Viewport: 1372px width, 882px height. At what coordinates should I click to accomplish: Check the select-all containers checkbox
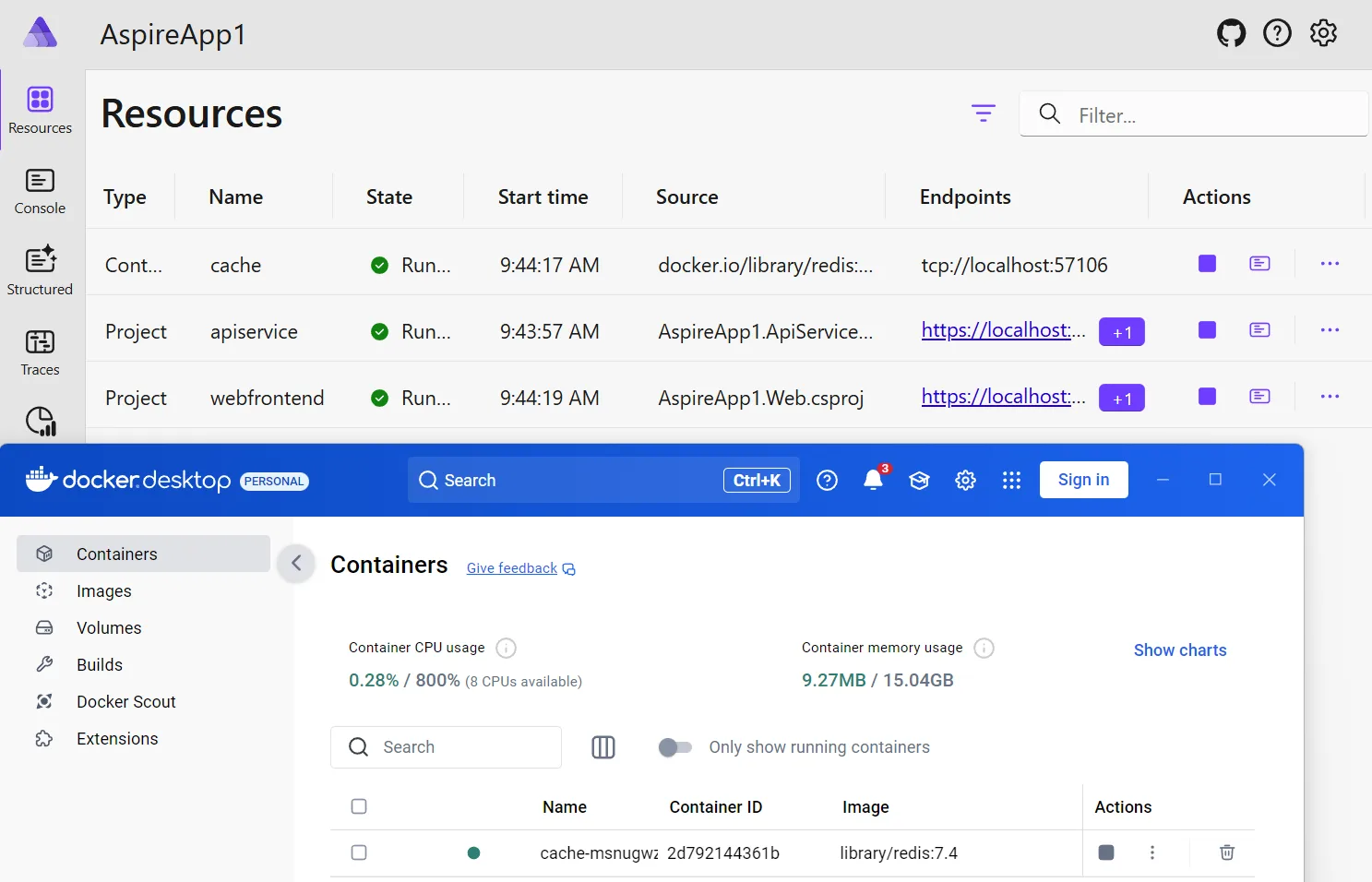coord(359,805)
